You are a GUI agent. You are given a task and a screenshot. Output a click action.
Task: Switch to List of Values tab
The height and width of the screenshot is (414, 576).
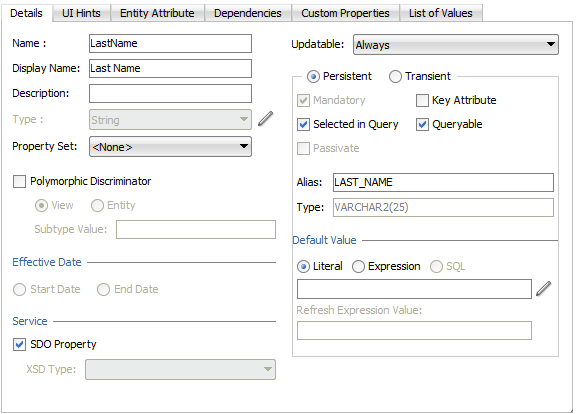[x=441, y=13]
